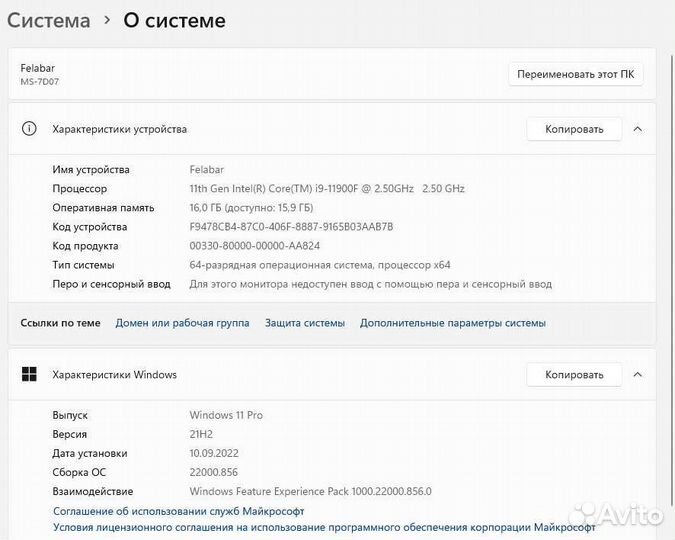
Task: Open Защита системы link
Action: (305, 323)
